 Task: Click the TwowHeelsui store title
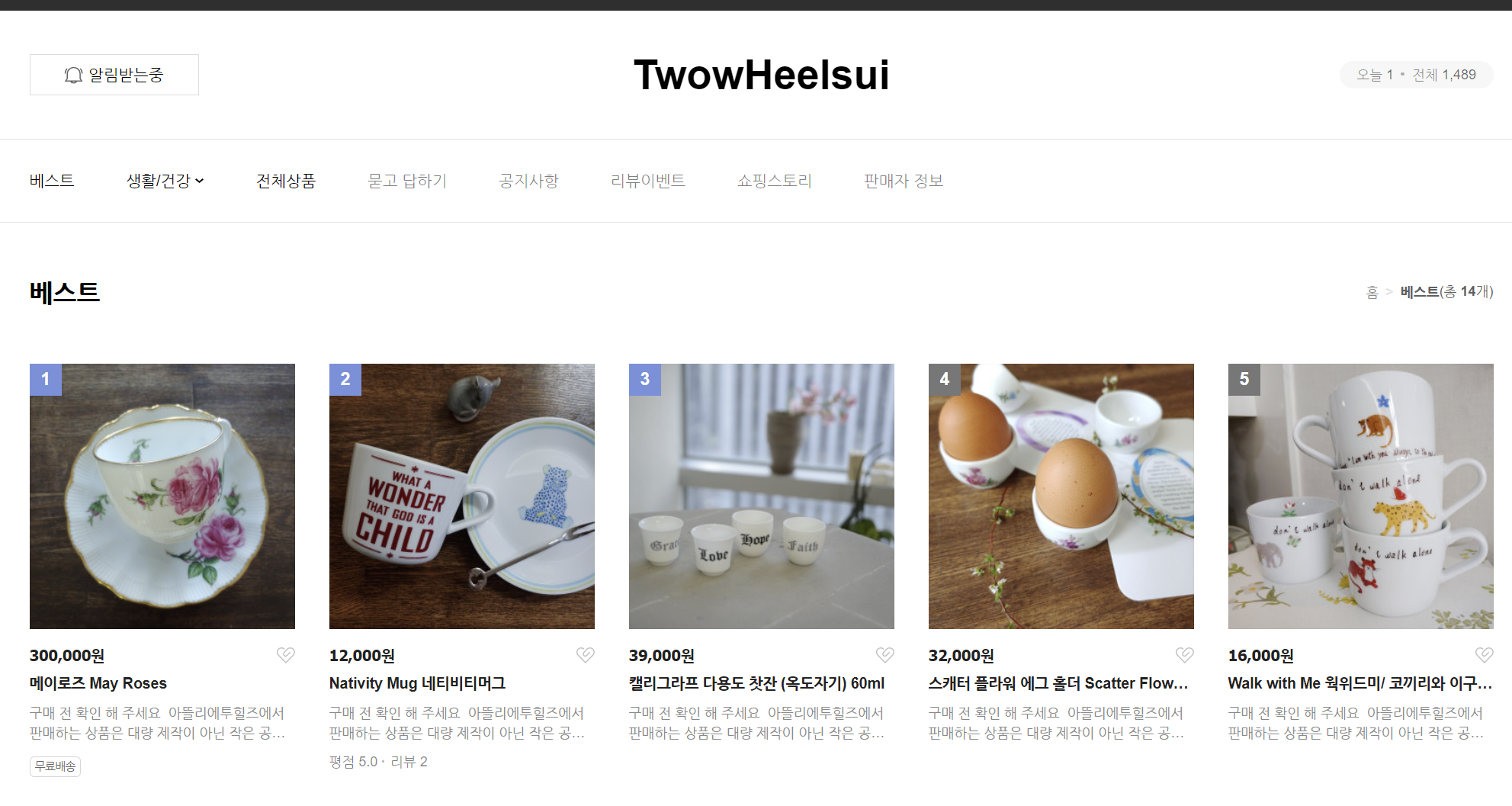coord(761,75)
